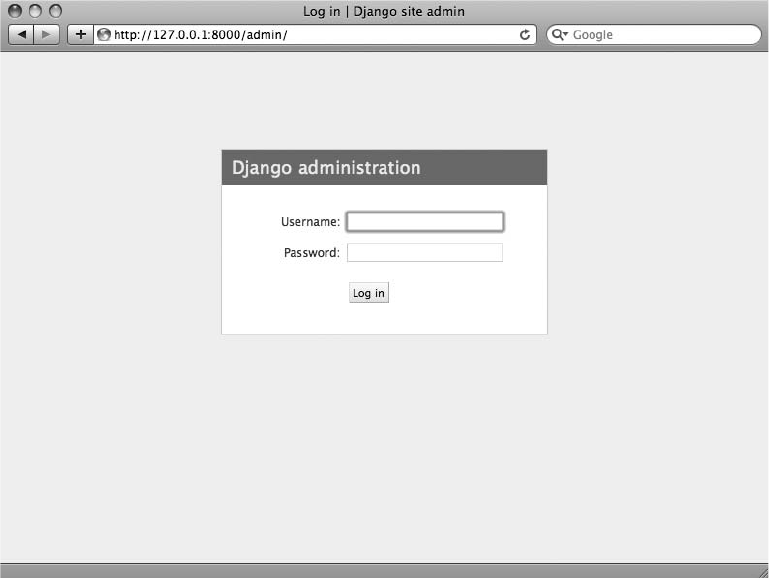Focus the Username input field
Image resolution: width=769 pixels, height=578 pixels.
(425, 222)
